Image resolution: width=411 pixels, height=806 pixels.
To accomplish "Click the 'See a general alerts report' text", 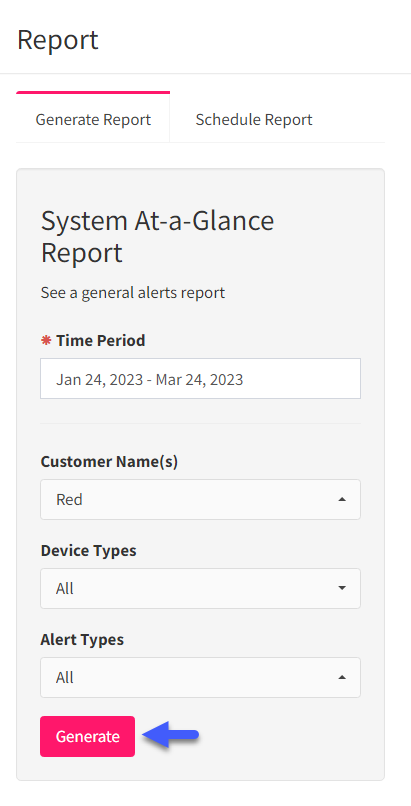I will 133,292.
